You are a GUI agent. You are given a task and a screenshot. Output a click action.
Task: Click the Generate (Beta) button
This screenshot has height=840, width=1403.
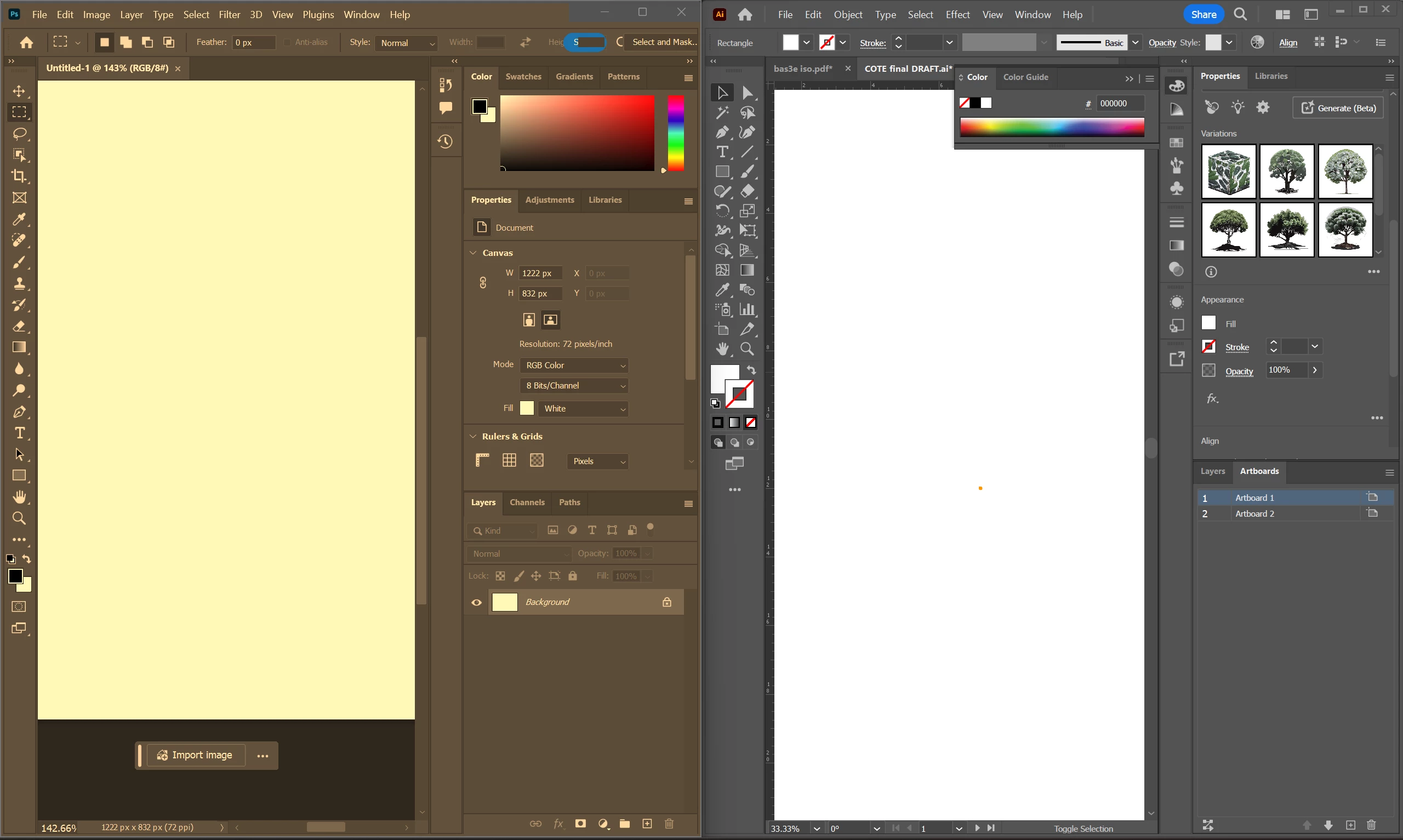click(x=1338, y=108)
